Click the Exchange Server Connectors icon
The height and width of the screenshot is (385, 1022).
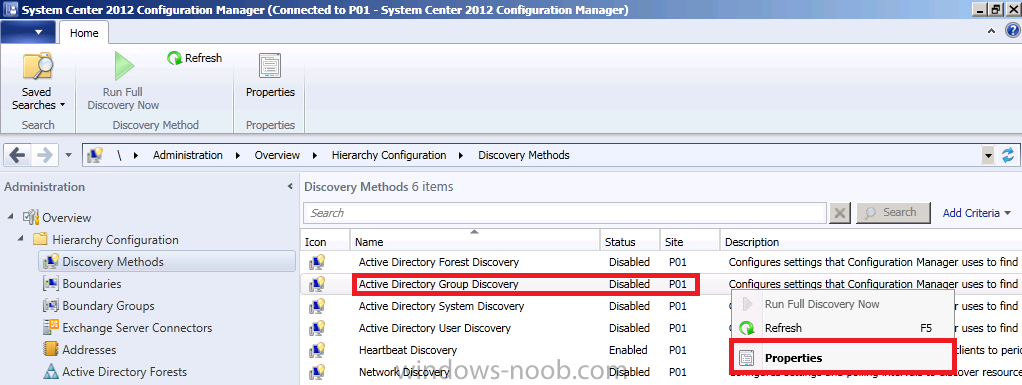click(x=50, y=328)
